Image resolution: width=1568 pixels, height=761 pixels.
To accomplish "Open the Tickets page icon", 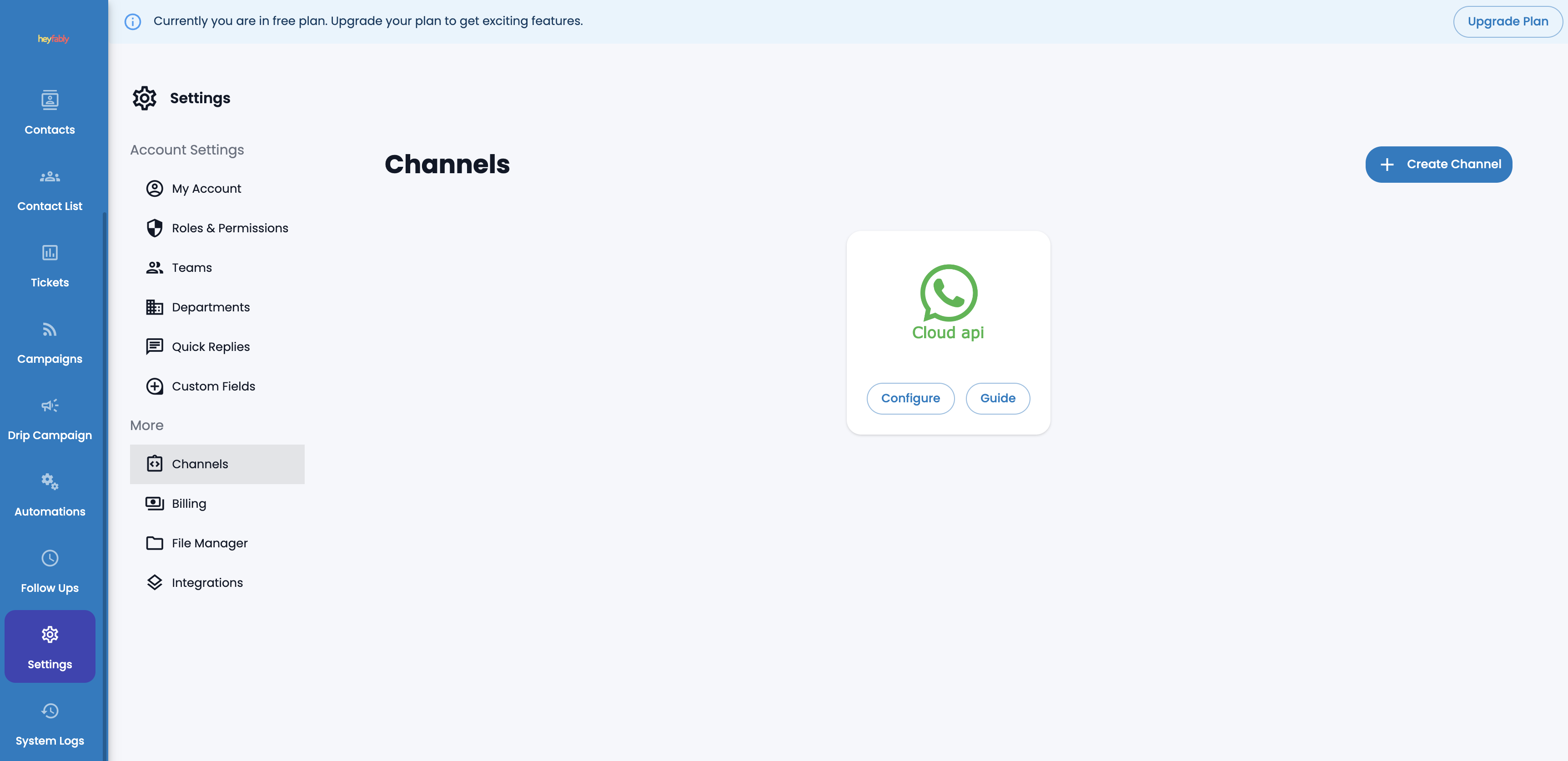I will tap(50, 252).
